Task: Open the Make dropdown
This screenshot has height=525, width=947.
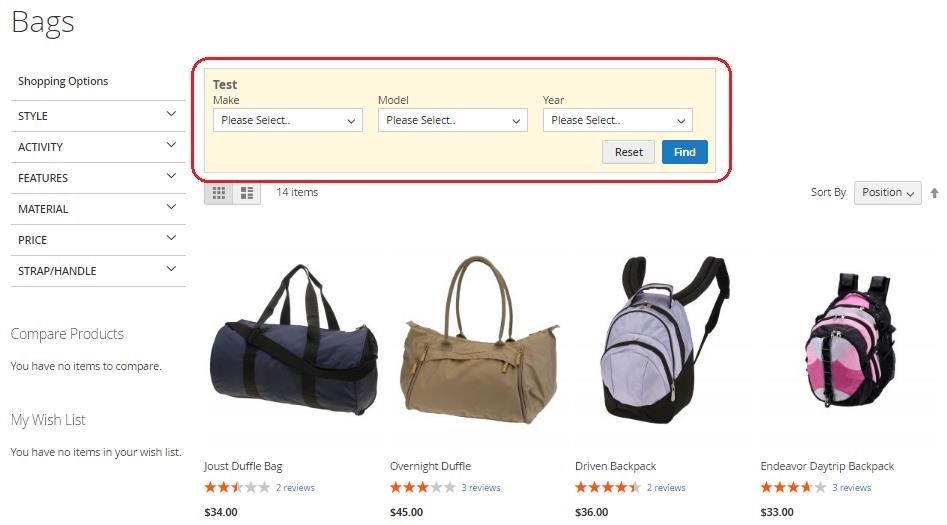Action: click(x=287, y=120)
